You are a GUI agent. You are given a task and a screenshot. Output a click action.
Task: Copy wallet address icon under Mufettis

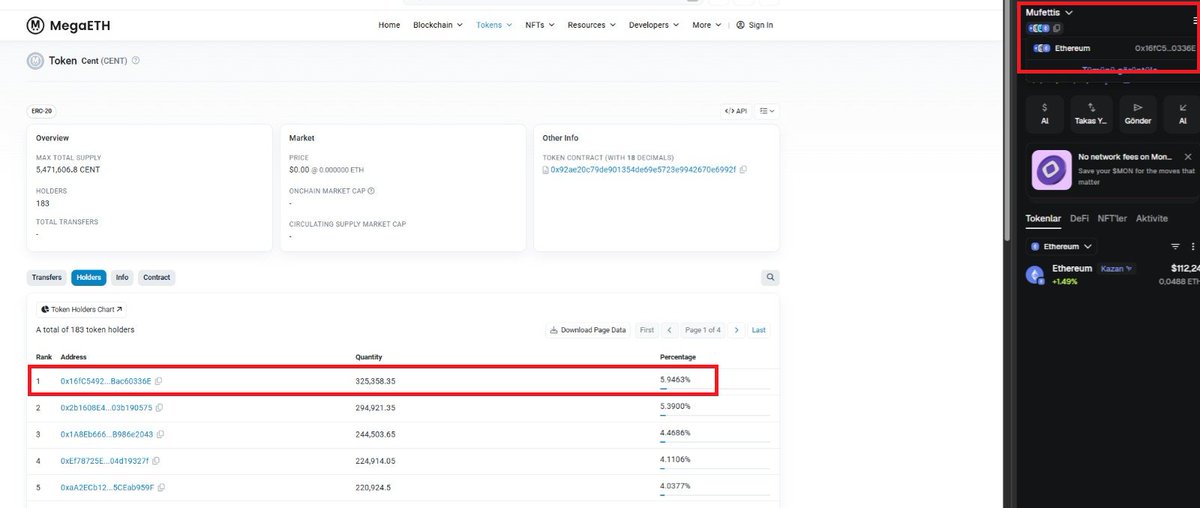(1057, 28)
